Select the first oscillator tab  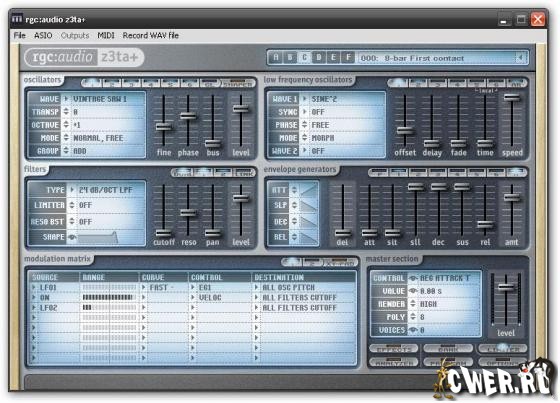(92, 83)
